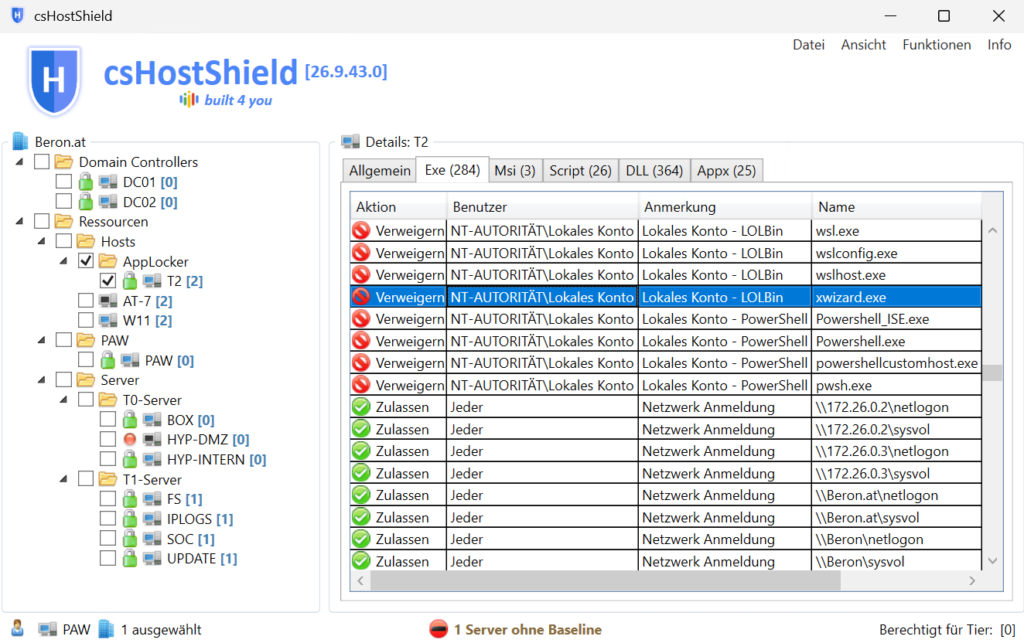Click the Domain Controllers folder icon
The height and width of the screenshot is (643, 1024).
(63, 161)
